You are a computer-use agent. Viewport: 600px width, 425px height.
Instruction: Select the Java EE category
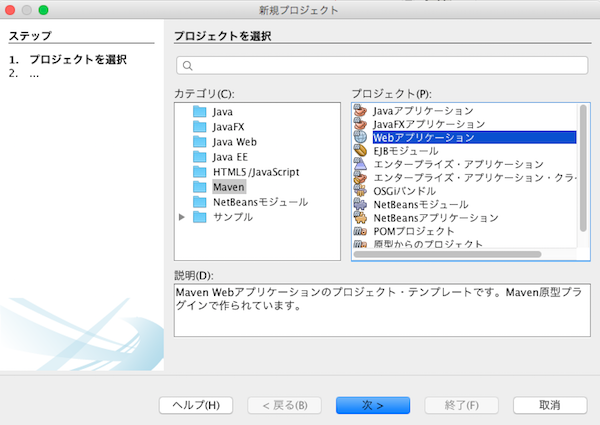[230, 157]
